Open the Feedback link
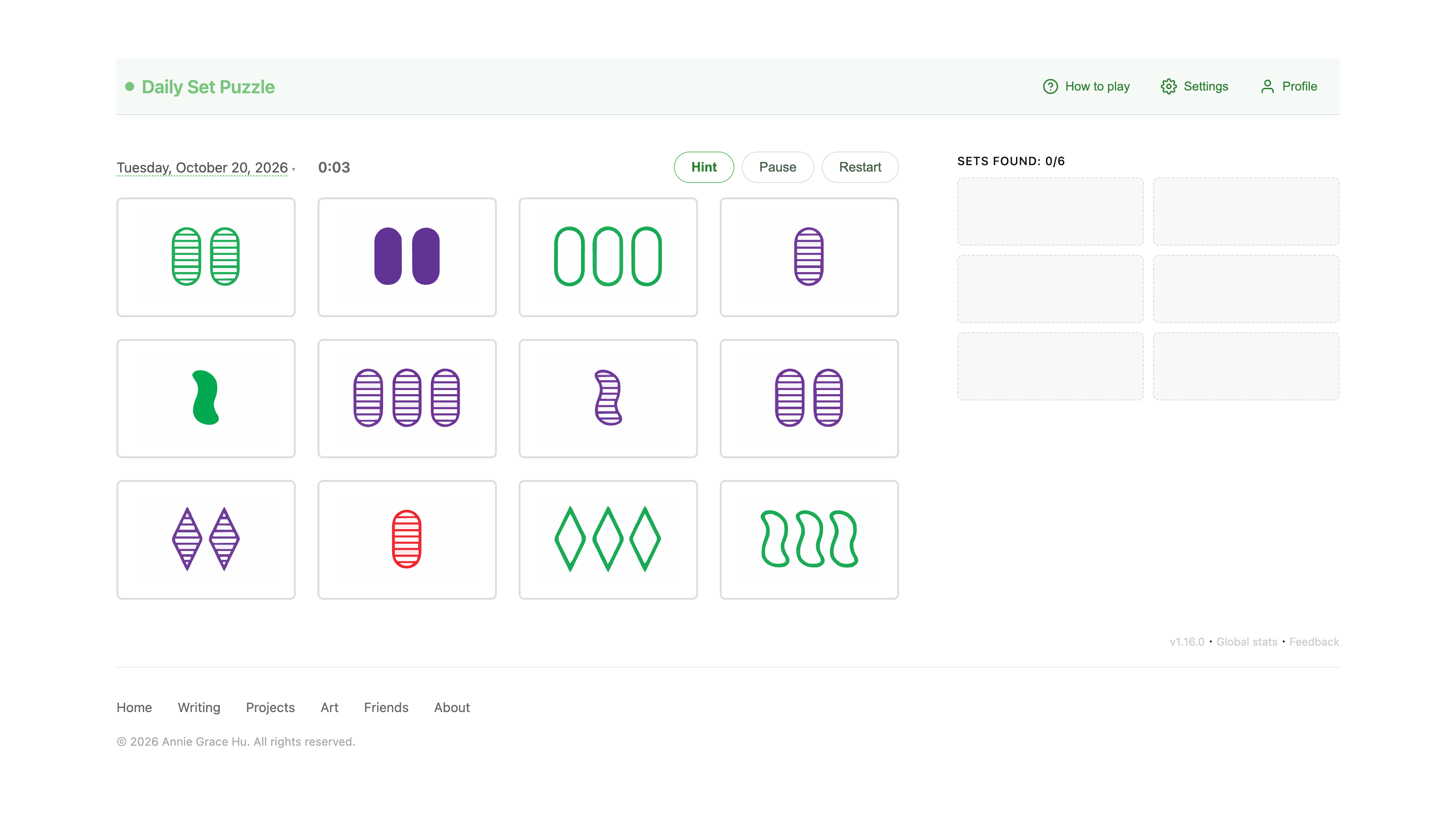This screenshot has width=1456, height=819. click(x=1314, y=642)
